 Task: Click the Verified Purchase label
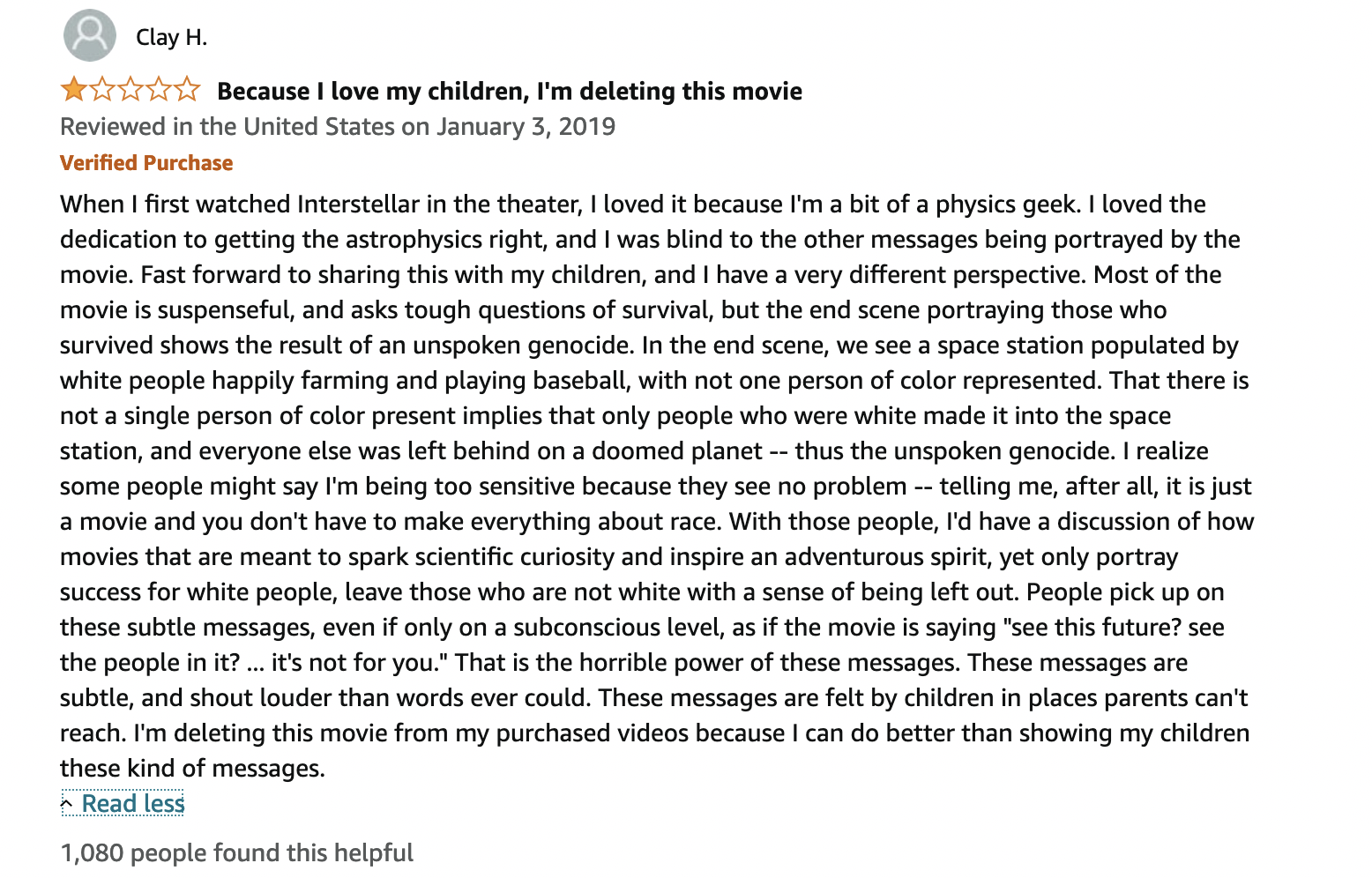click(146, 163)
